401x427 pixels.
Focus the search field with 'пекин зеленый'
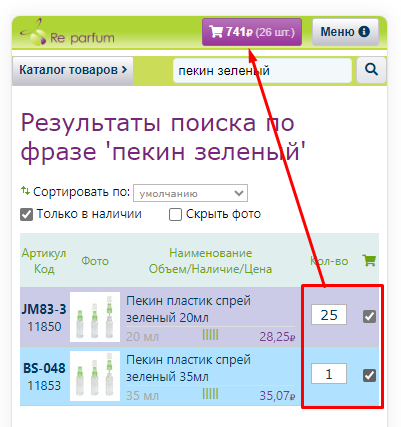(262, 71)
